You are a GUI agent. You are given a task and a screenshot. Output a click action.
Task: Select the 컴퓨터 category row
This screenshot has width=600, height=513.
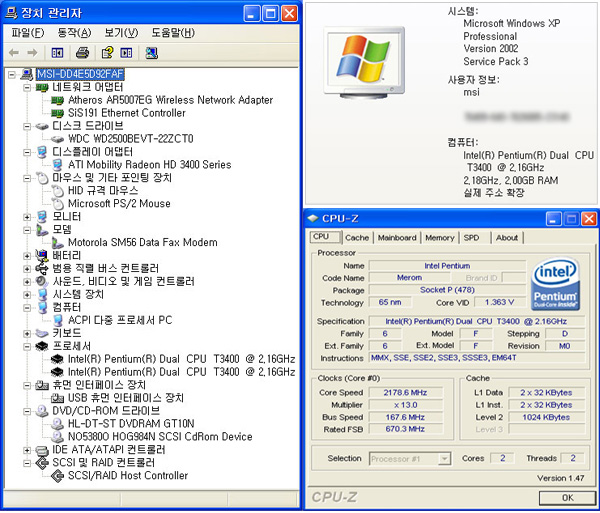pos(67,307)
